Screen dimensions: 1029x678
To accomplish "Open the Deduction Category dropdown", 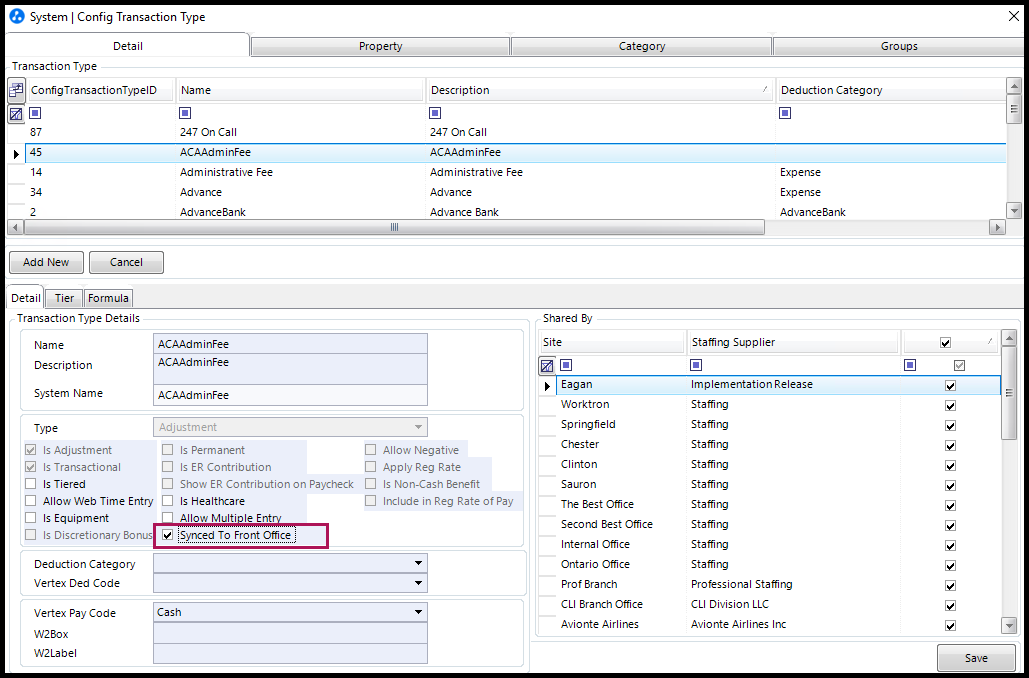I will [x=418, y=563].
